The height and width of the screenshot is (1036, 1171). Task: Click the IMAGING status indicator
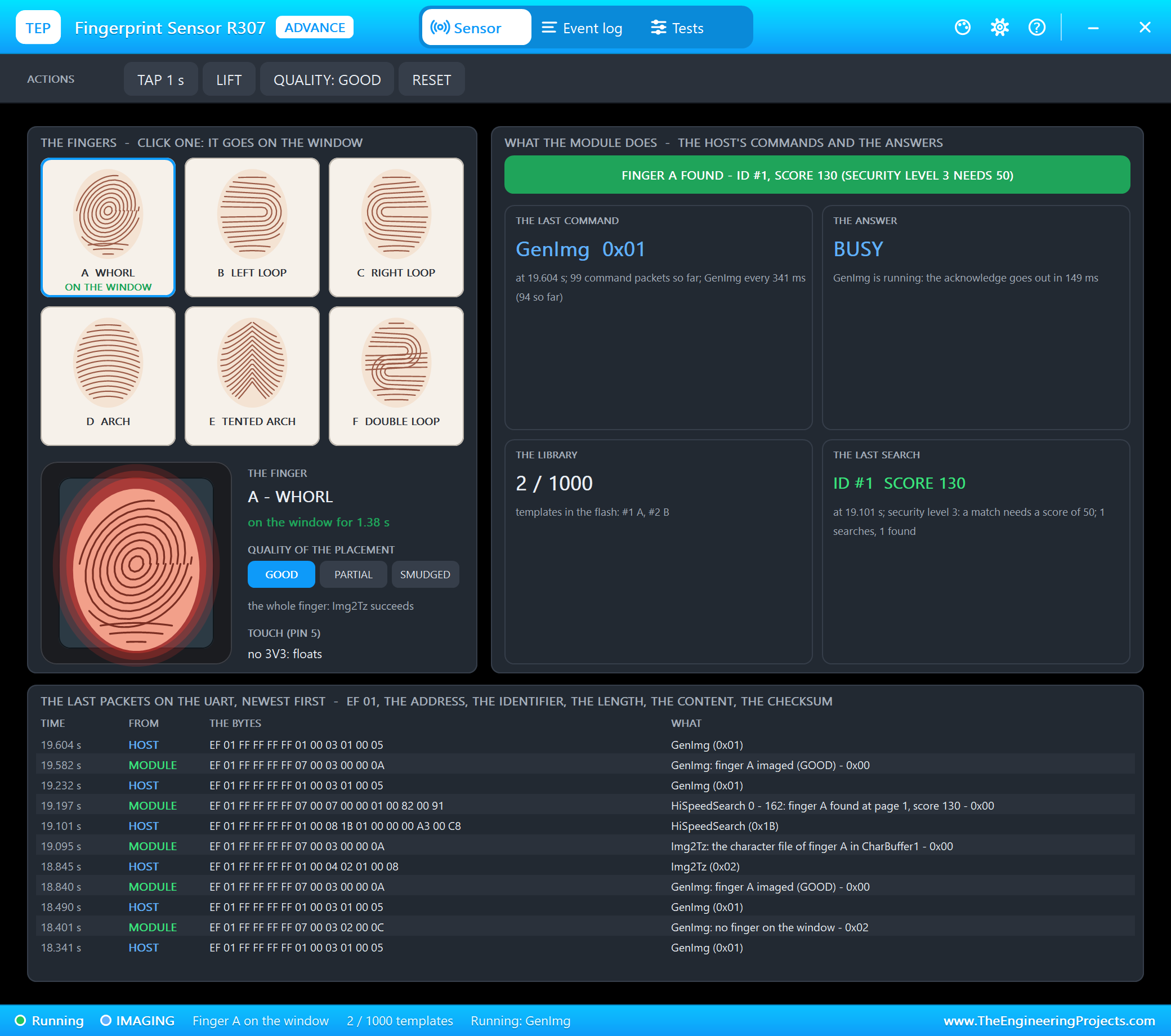(137, 1021)
